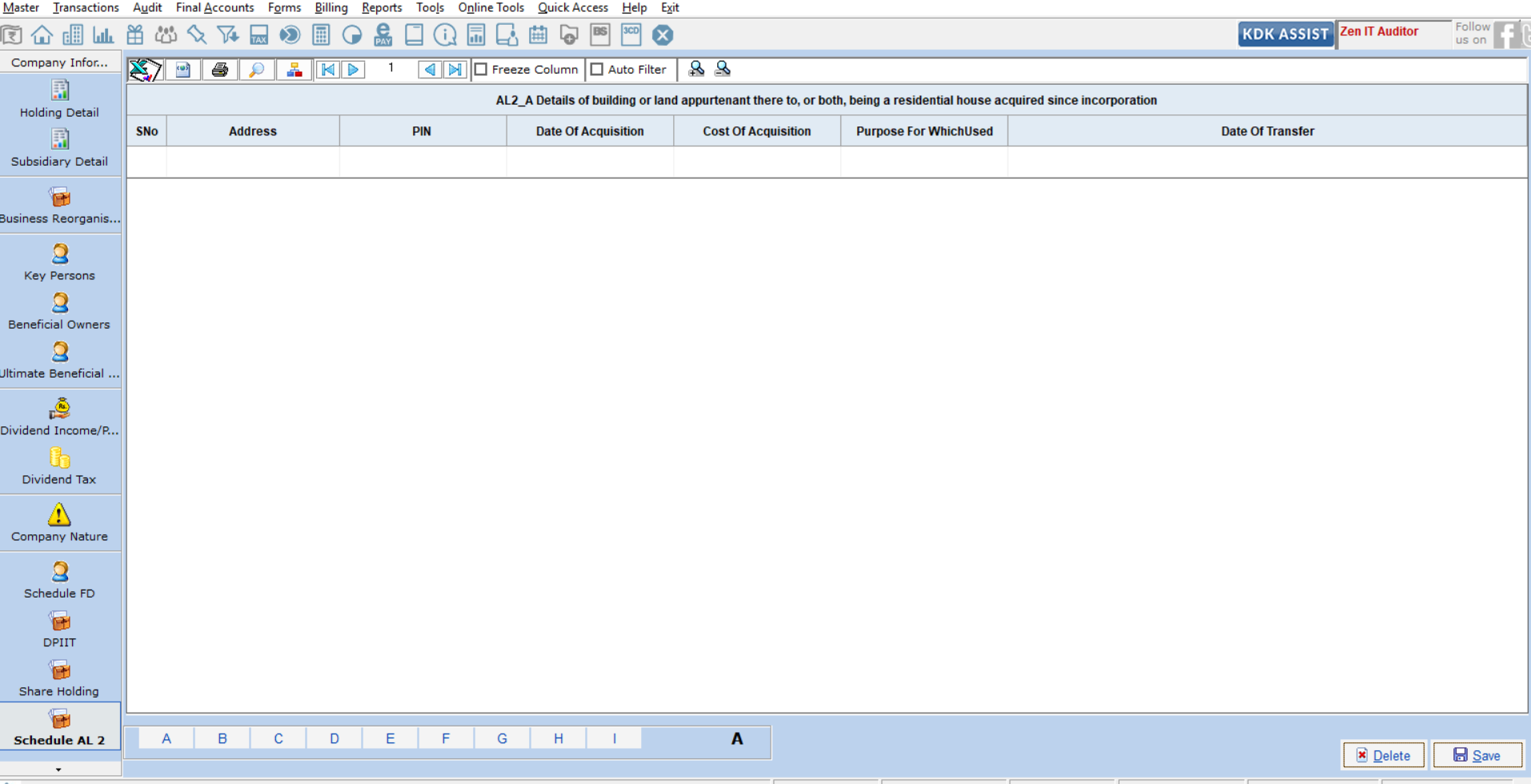Open the Facebook follow icon
Viewport: 1531px width, 784px height.
(1507, 34)
